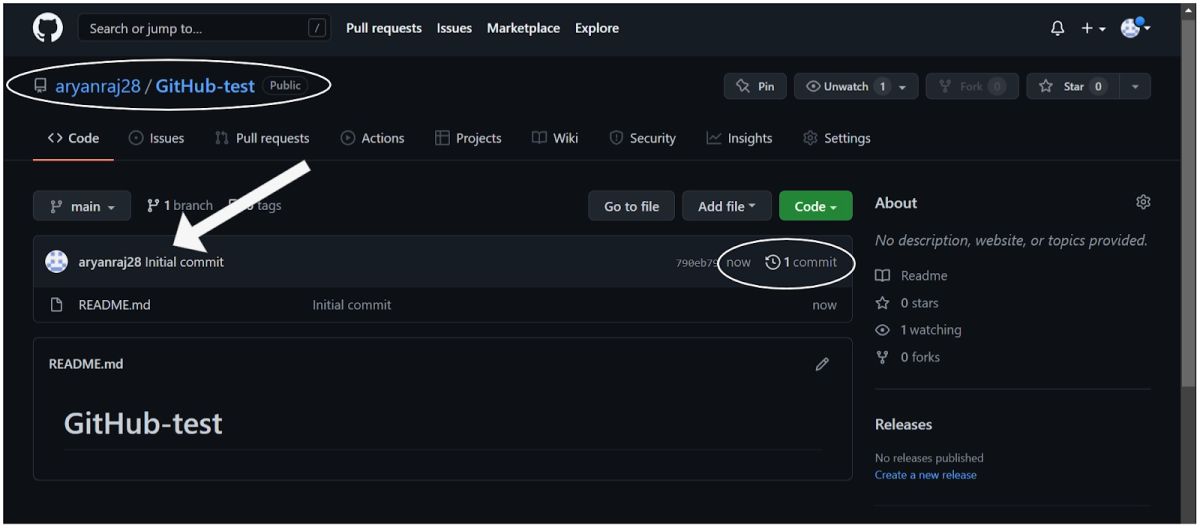The width and height of the screenshot is (1200, 528).
Task: Edit README with the pencil icon
Action: pos(822,364)
